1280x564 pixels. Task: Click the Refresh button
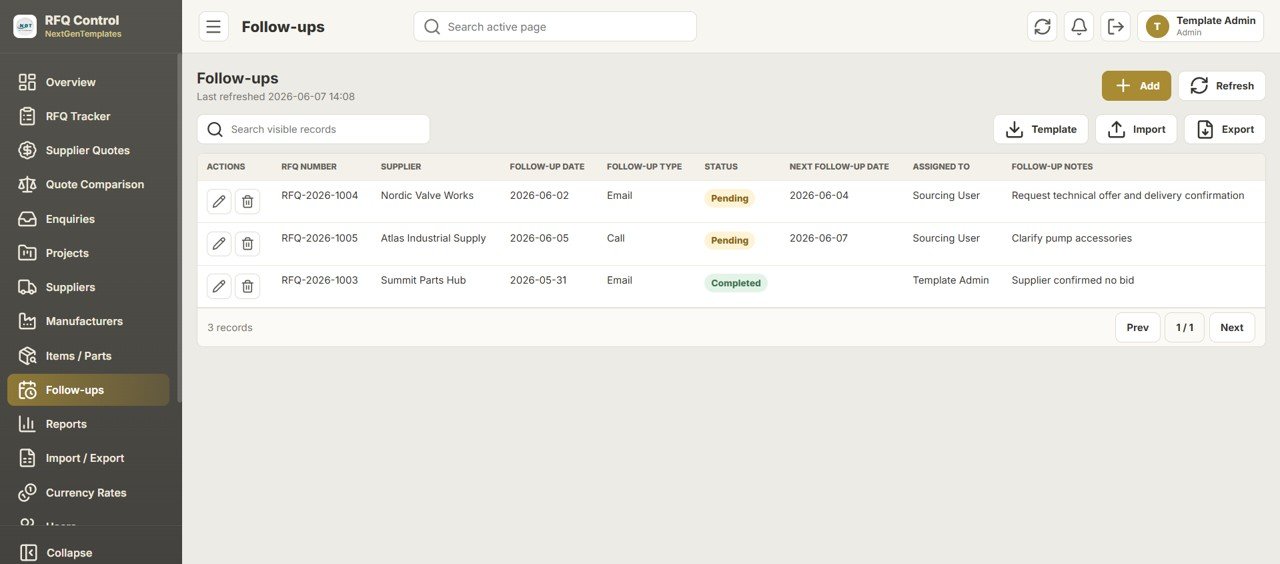click(1221, 86)
